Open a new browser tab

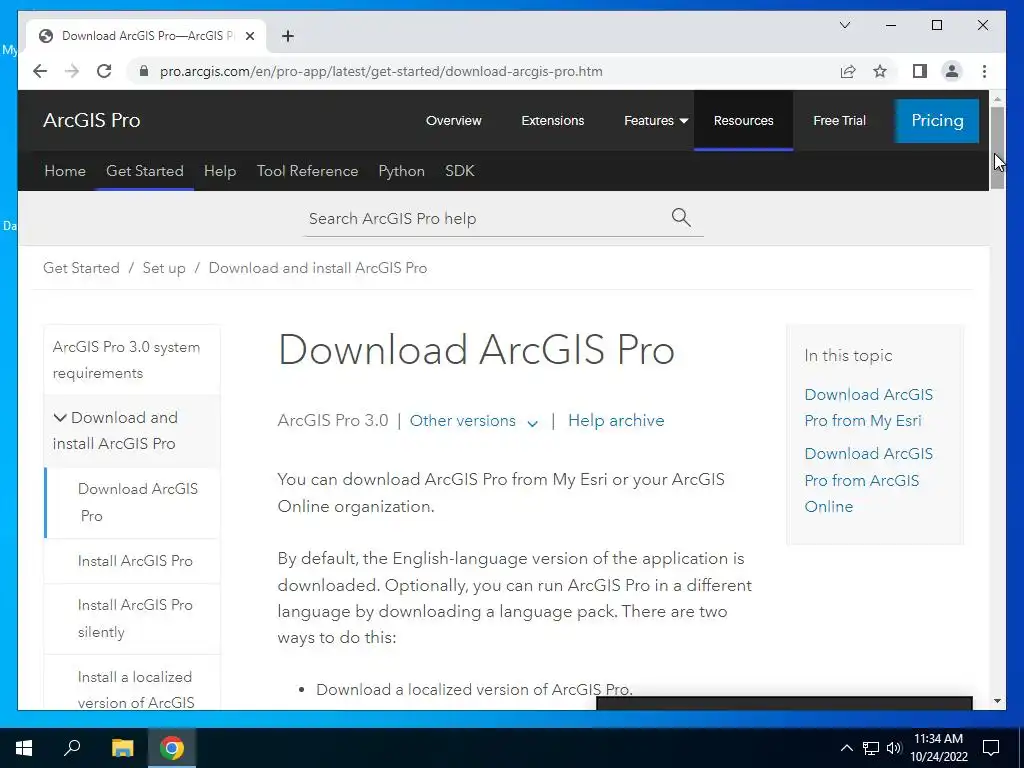288,36
